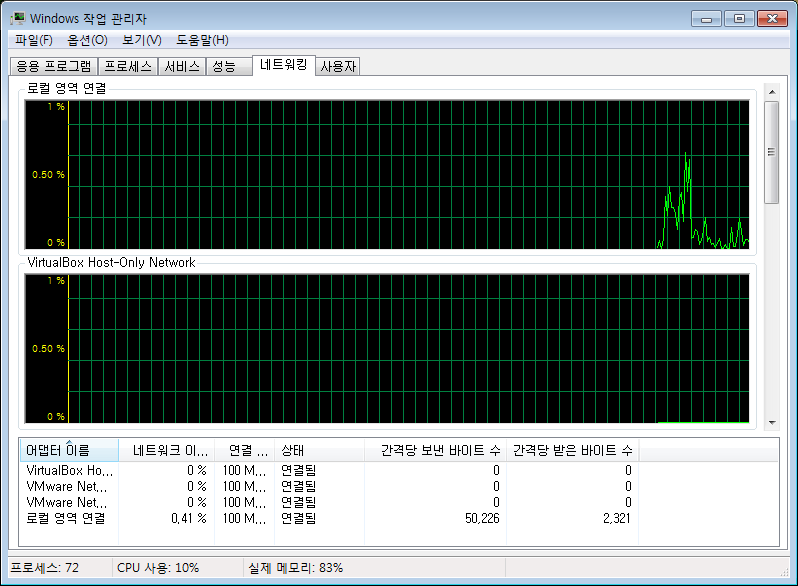Screen dimensions: 798x586
Task: Sort by 어댑터 이름 column header
Action: 69,450
